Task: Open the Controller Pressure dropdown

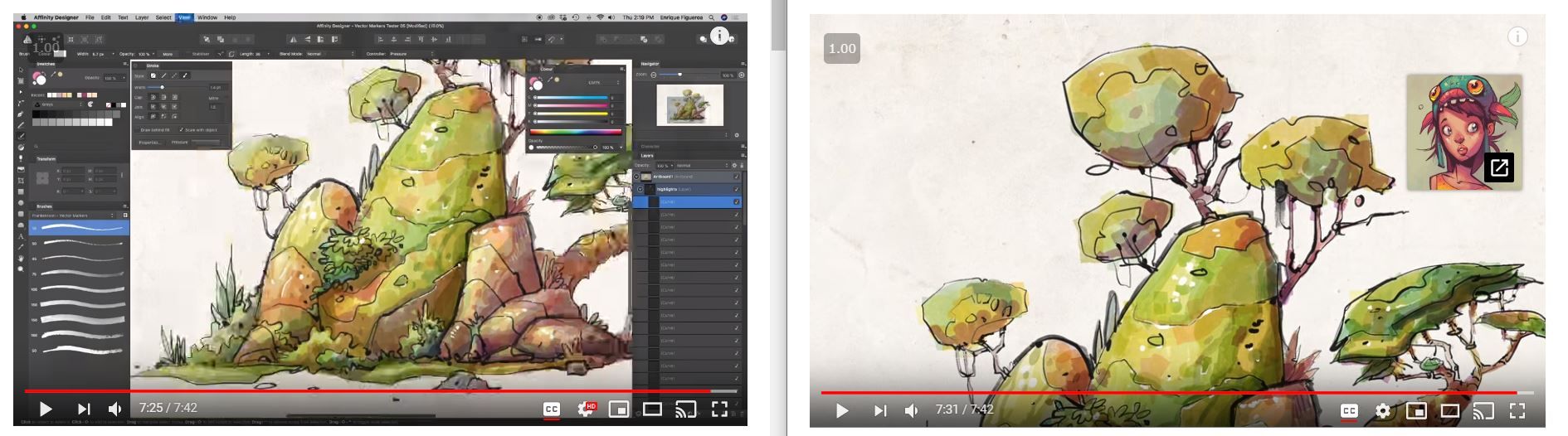Action: coord(411,54)
